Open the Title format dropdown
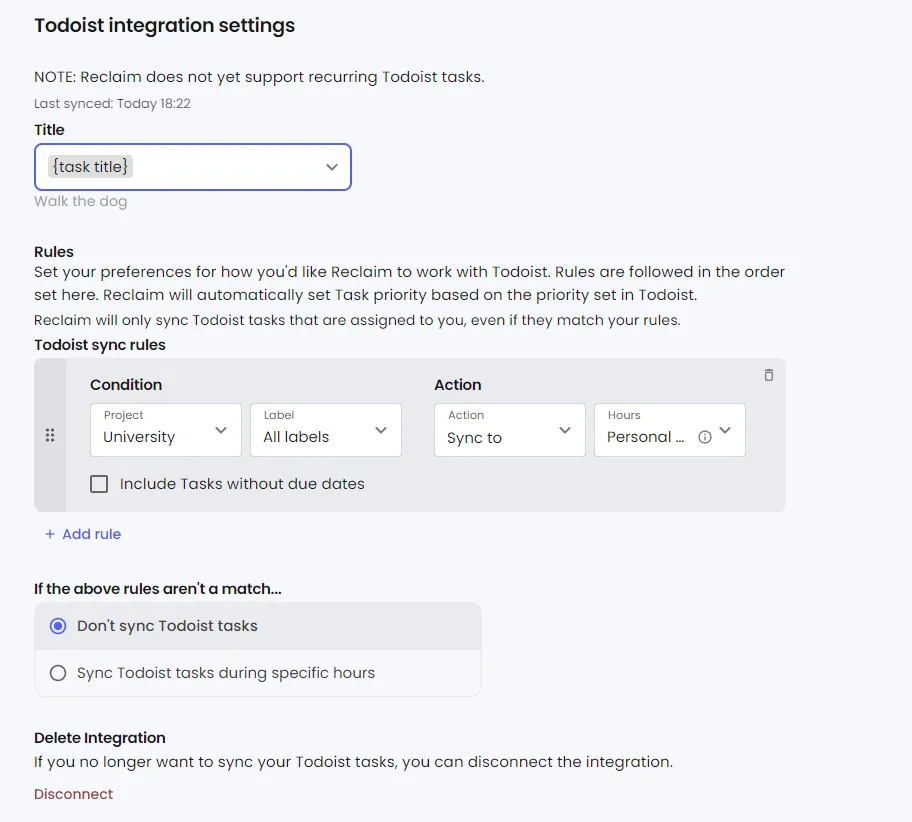 (x=193, y=167)
